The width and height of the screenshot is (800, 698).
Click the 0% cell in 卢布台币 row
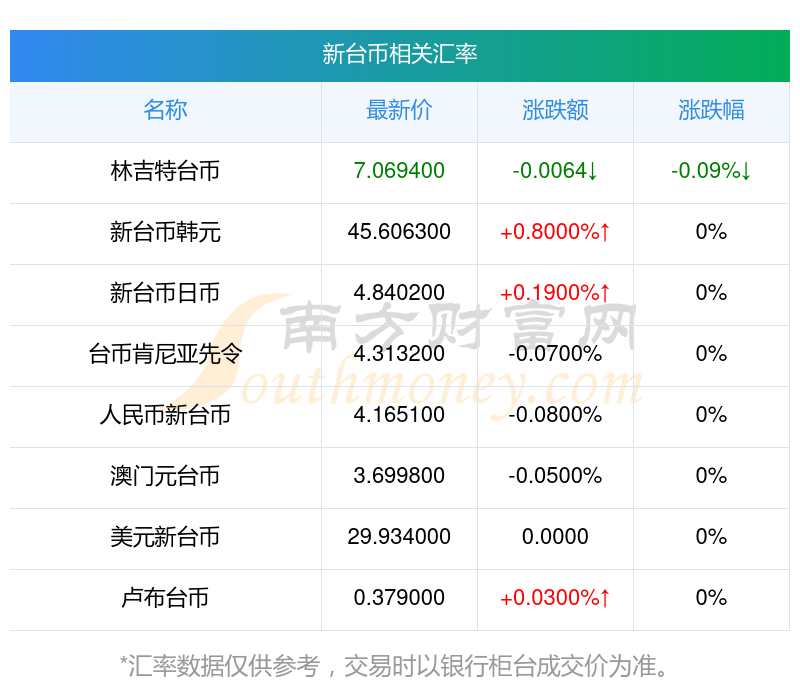(x=711, y=598)
